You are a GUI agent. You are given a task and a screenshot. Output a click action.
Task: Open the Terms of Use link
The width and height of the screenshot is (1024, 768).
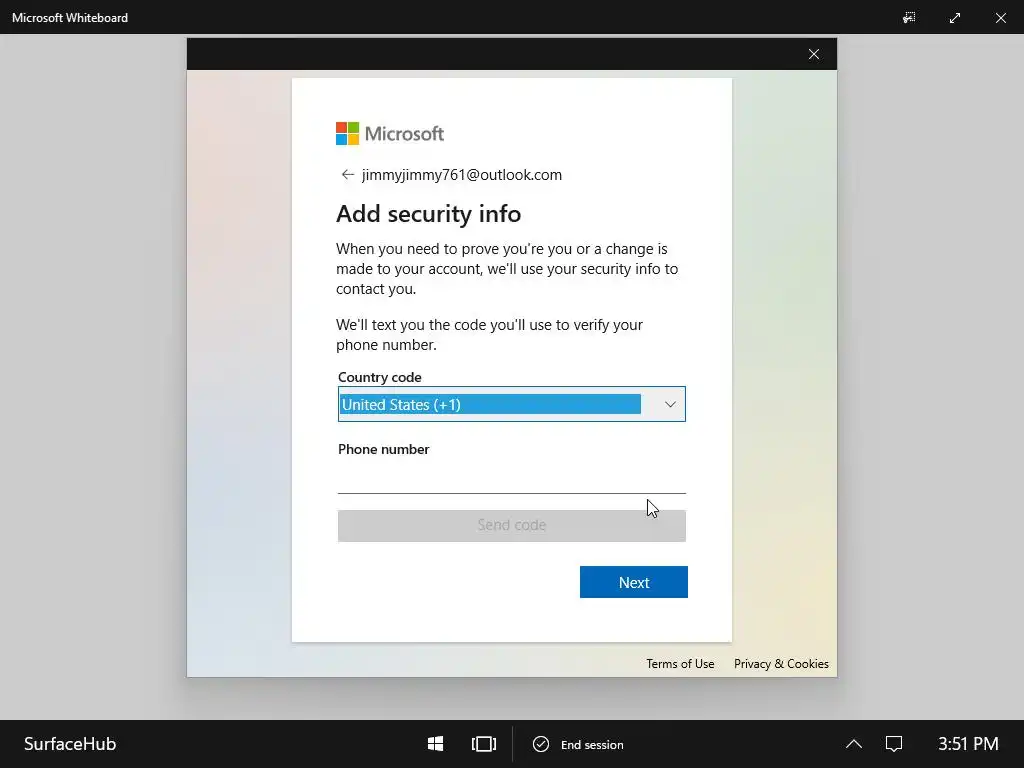point(680,664)
